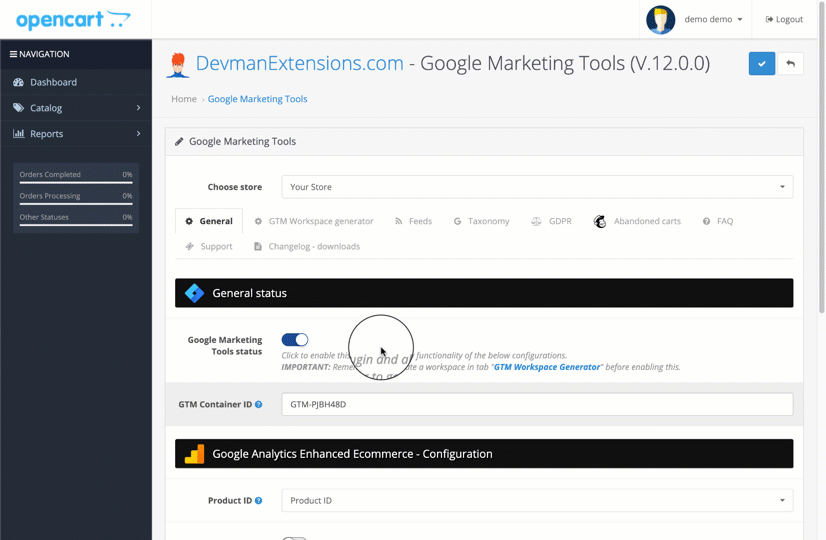Click the Google Tag Manager diamond icon
This screenshot has height=540, width=826.
194,293
